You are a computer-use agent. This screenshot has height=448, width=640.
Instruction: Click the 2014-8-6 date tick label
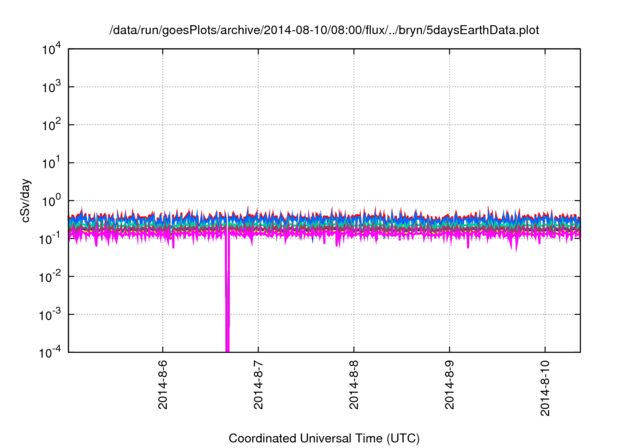tap(162, 384)
